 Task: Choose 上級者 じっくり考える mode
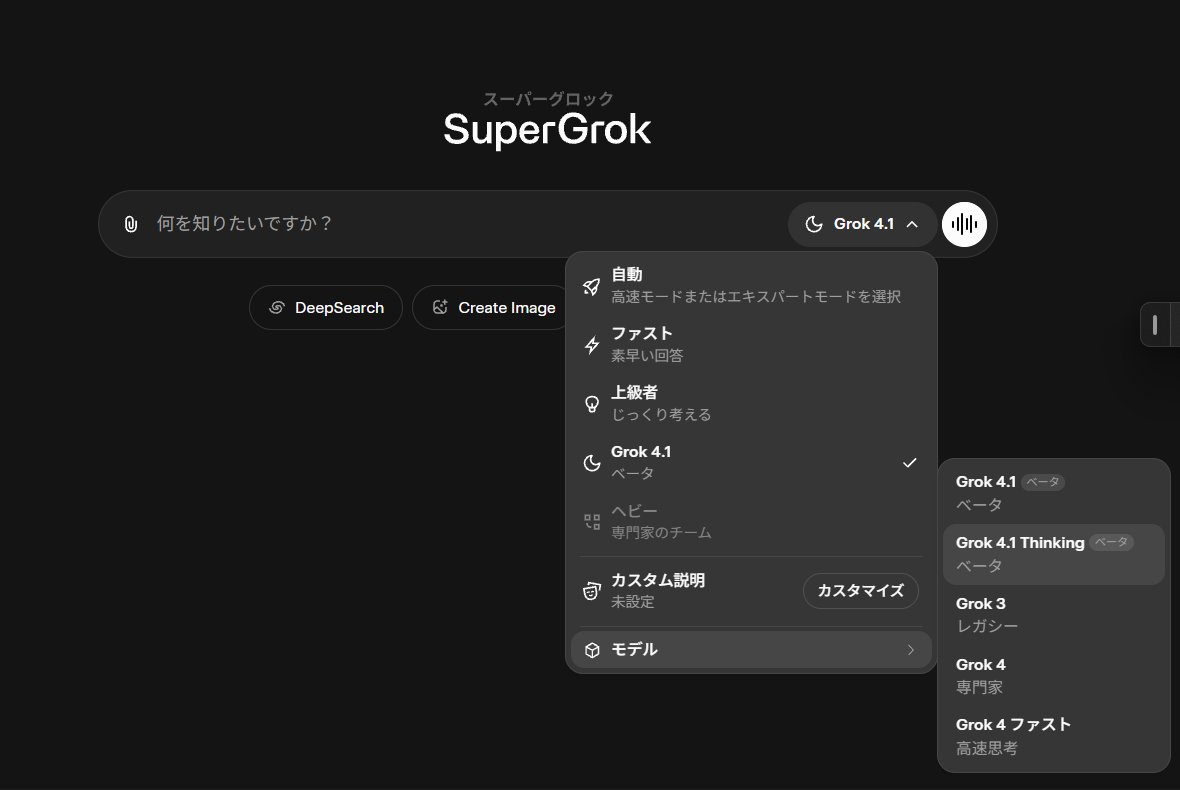(751, 404)
